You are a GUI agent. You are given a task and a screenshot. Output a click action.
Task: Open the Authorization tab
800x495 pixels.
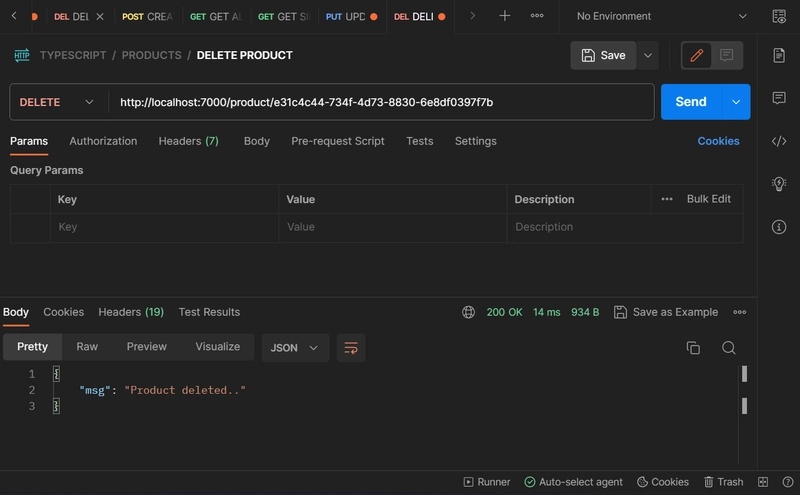click(x=103, y=141)
